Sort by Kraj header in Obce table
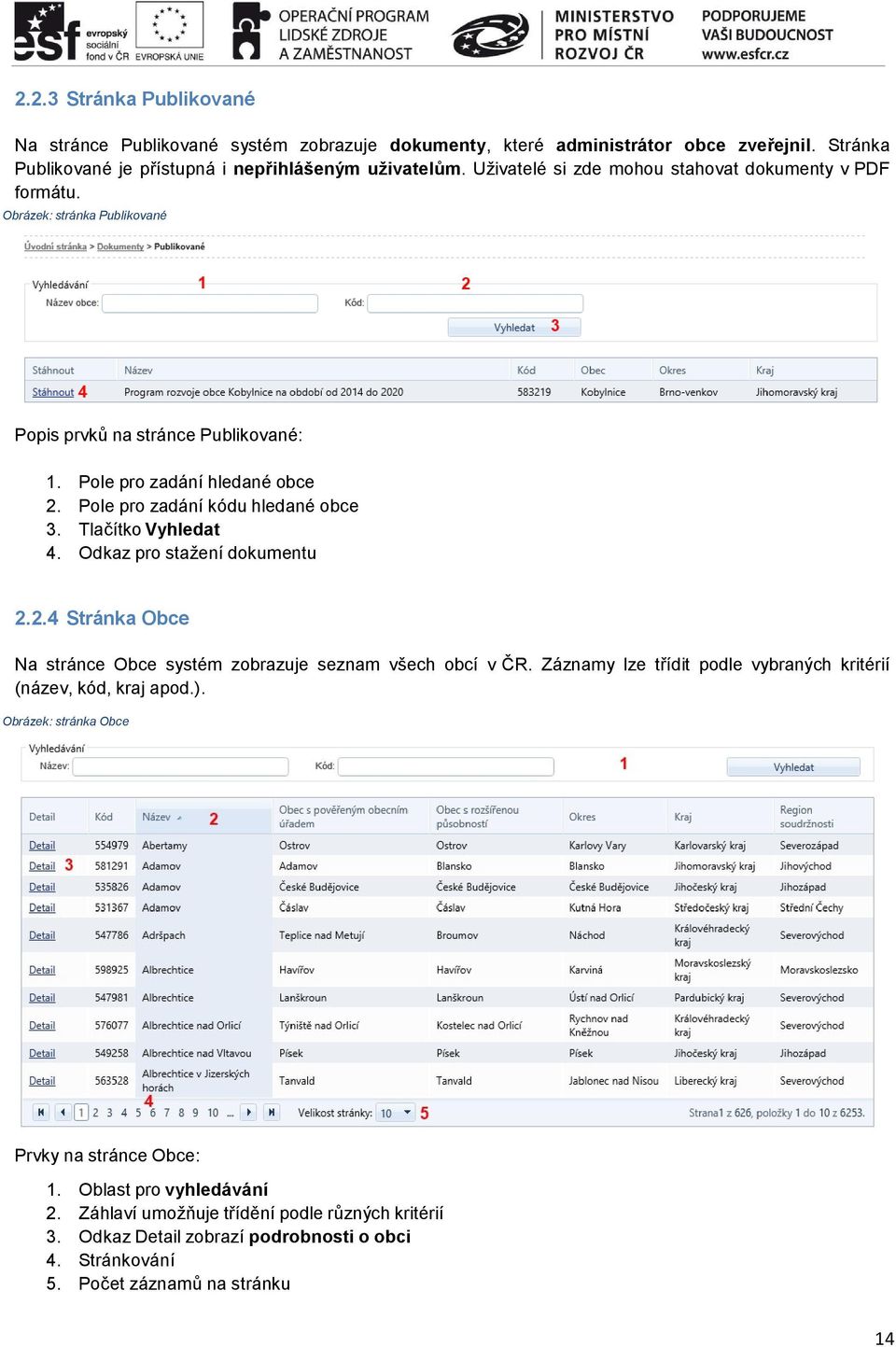This screenshot has height=1347, width=896. pos(683,817)
